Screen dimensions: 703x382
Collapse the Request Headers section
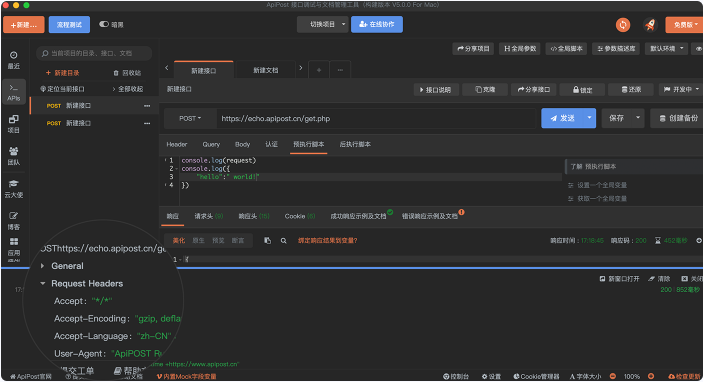[43, 283]
